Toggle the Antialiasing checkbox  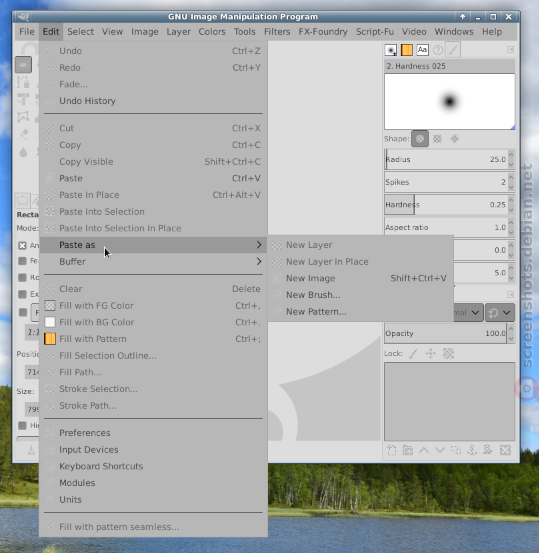23,245
